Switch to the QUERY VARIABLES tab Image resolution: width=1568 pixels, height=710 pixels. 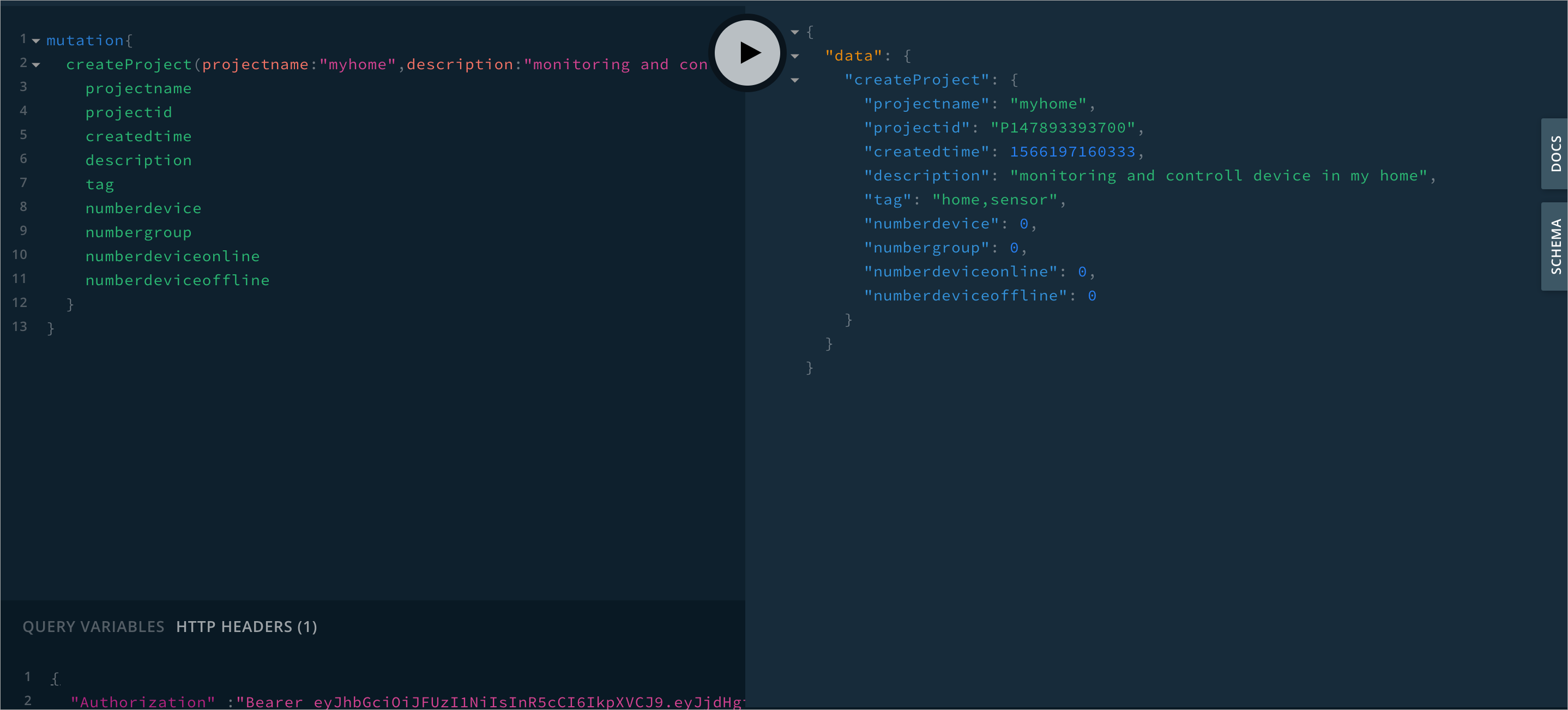click(93, 627)
